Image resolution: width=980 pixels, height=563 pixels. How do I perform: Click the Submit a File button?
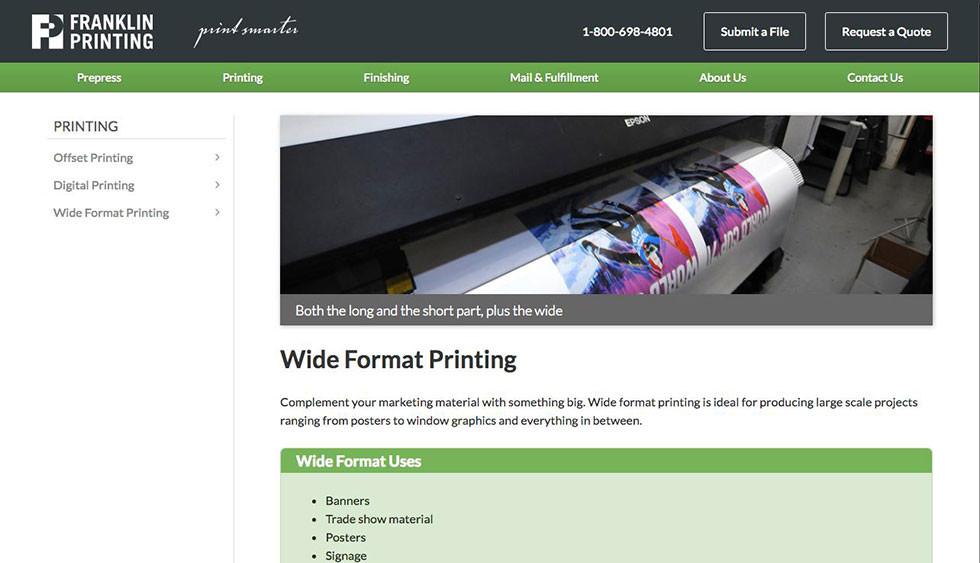754,31
